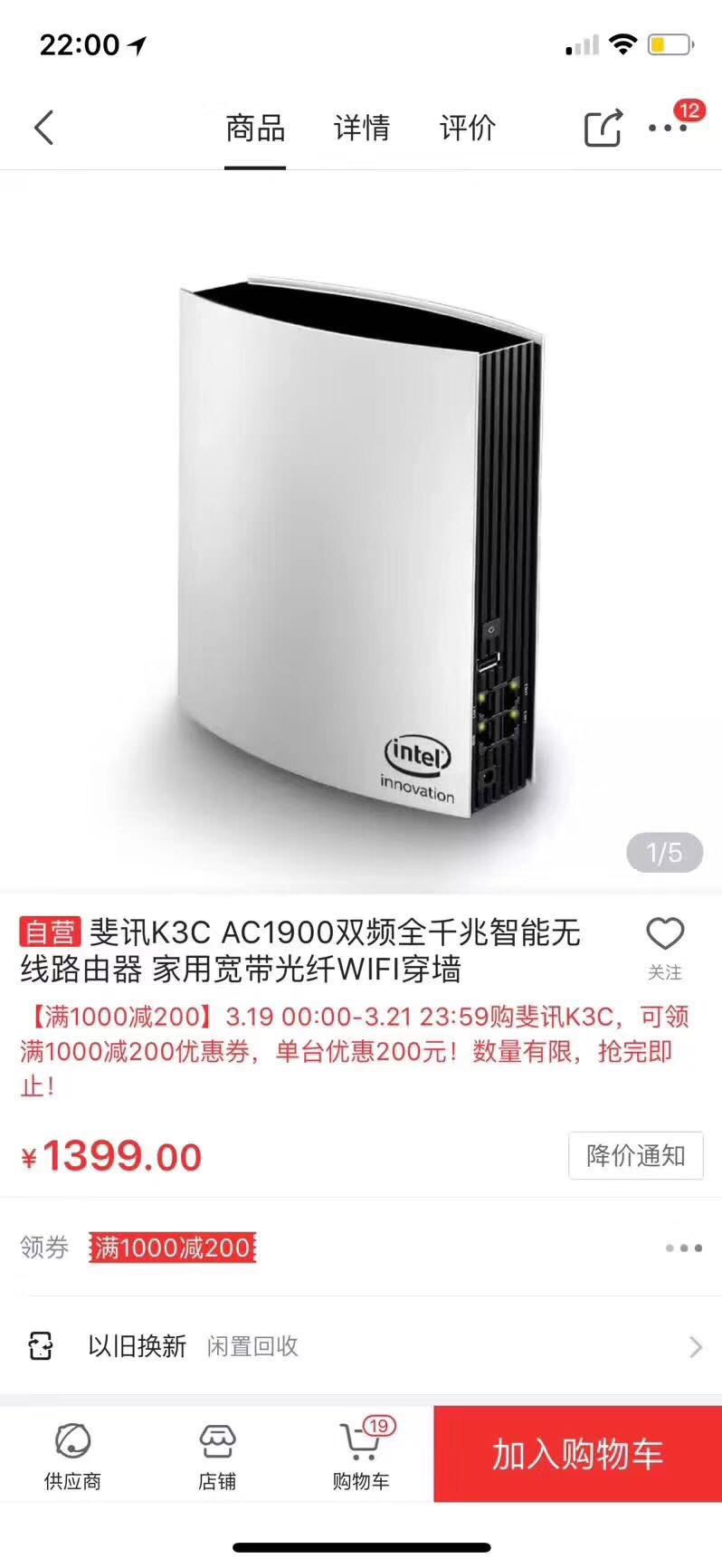
Task: Click the 降价通知 button
Action: point(636,1156)
